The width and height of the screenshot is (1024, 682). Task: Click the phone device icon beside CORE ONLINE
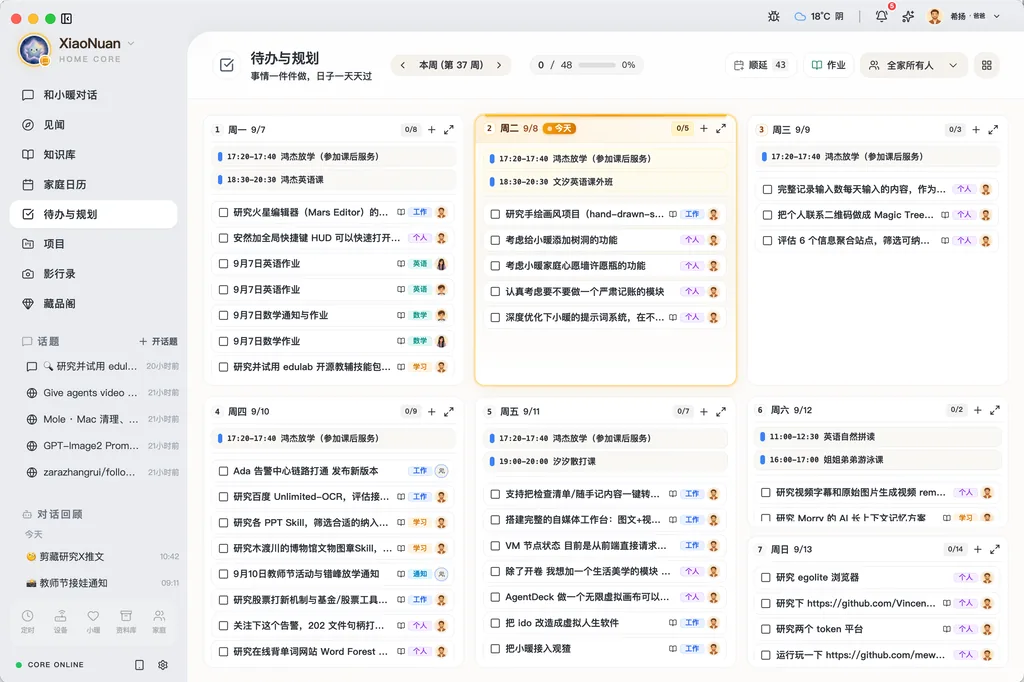coord(139,664)
